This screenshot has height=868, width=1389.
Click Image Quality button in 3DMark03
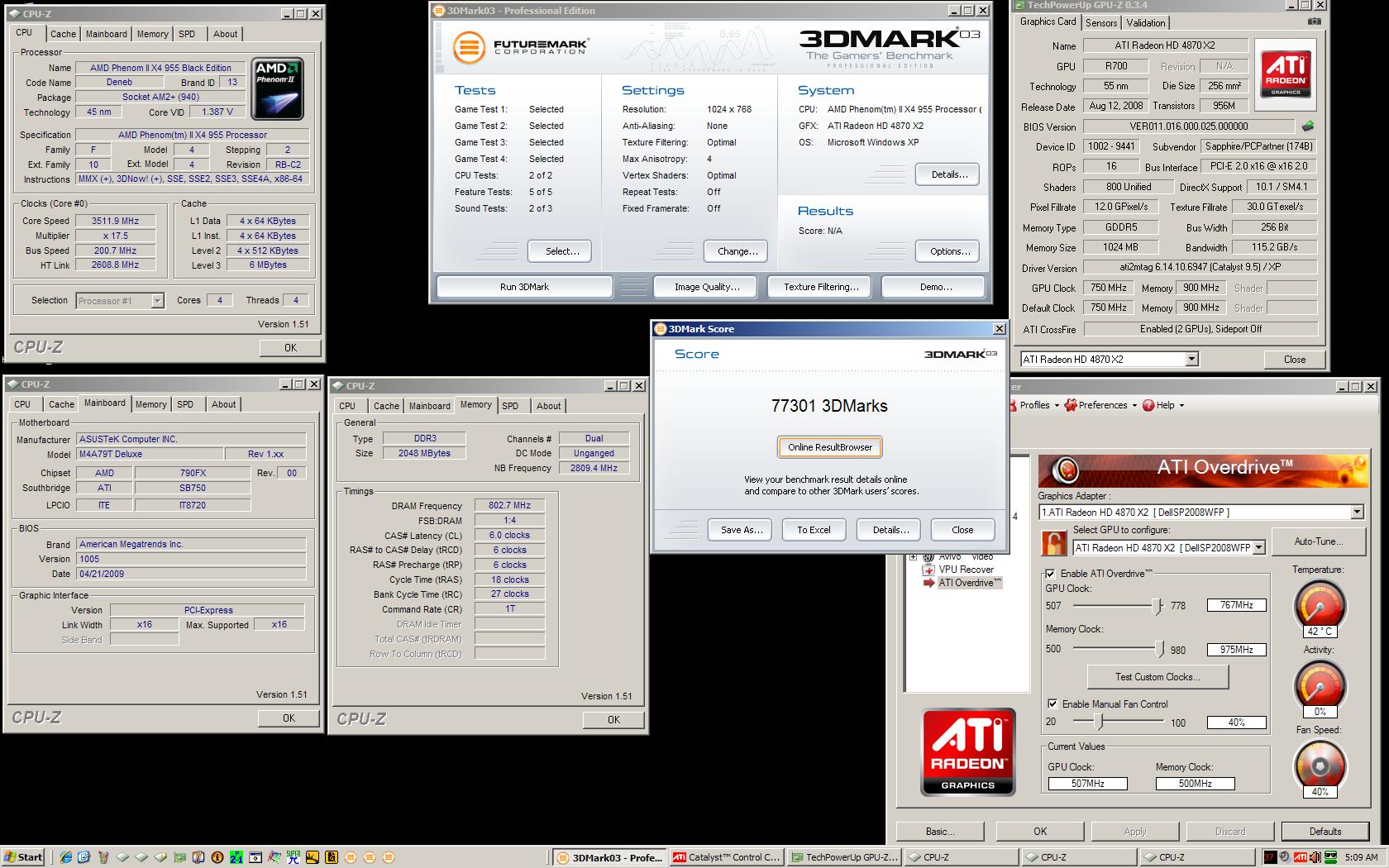pos(706,287)
